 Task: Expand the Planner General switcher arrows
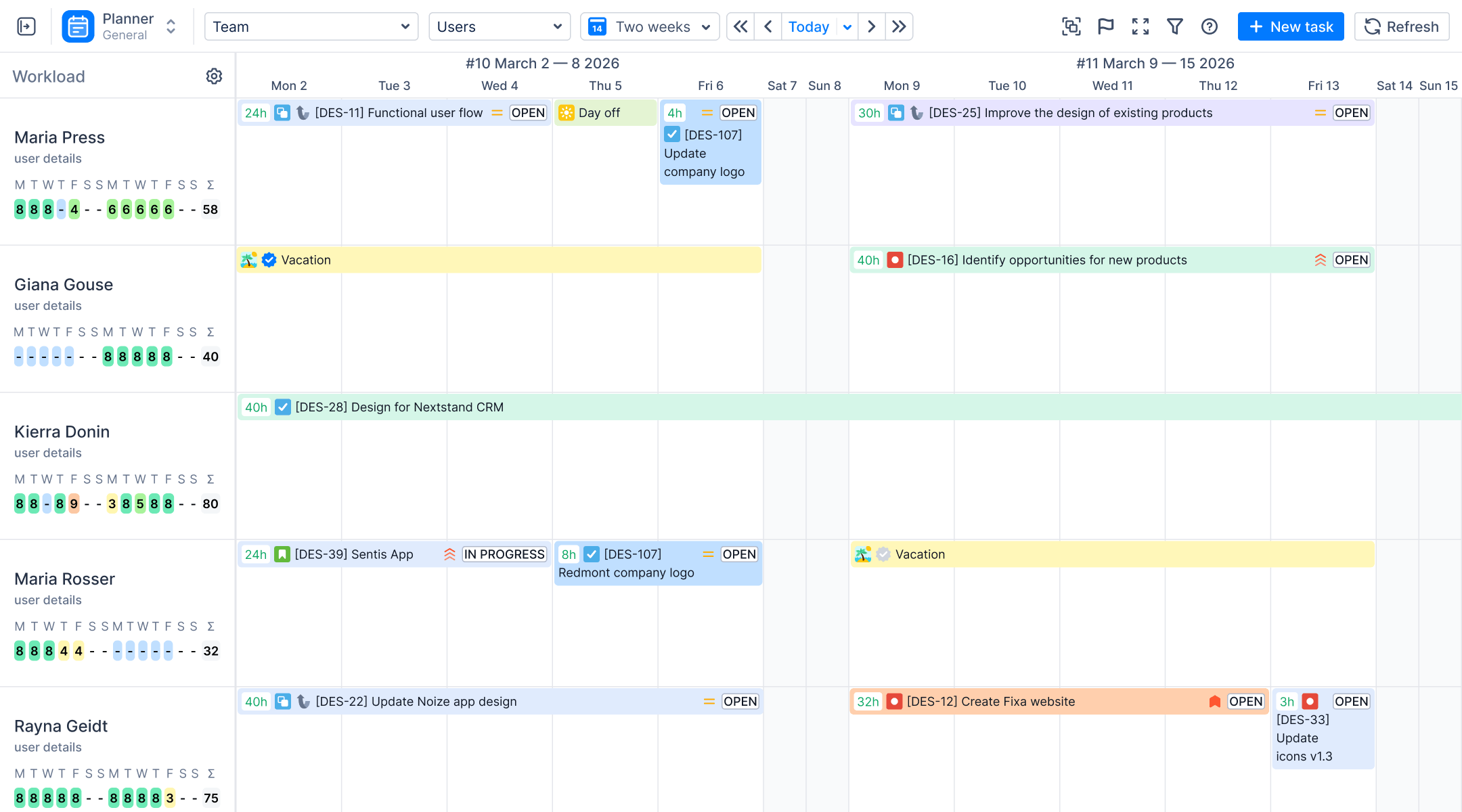tap(171, 26)
